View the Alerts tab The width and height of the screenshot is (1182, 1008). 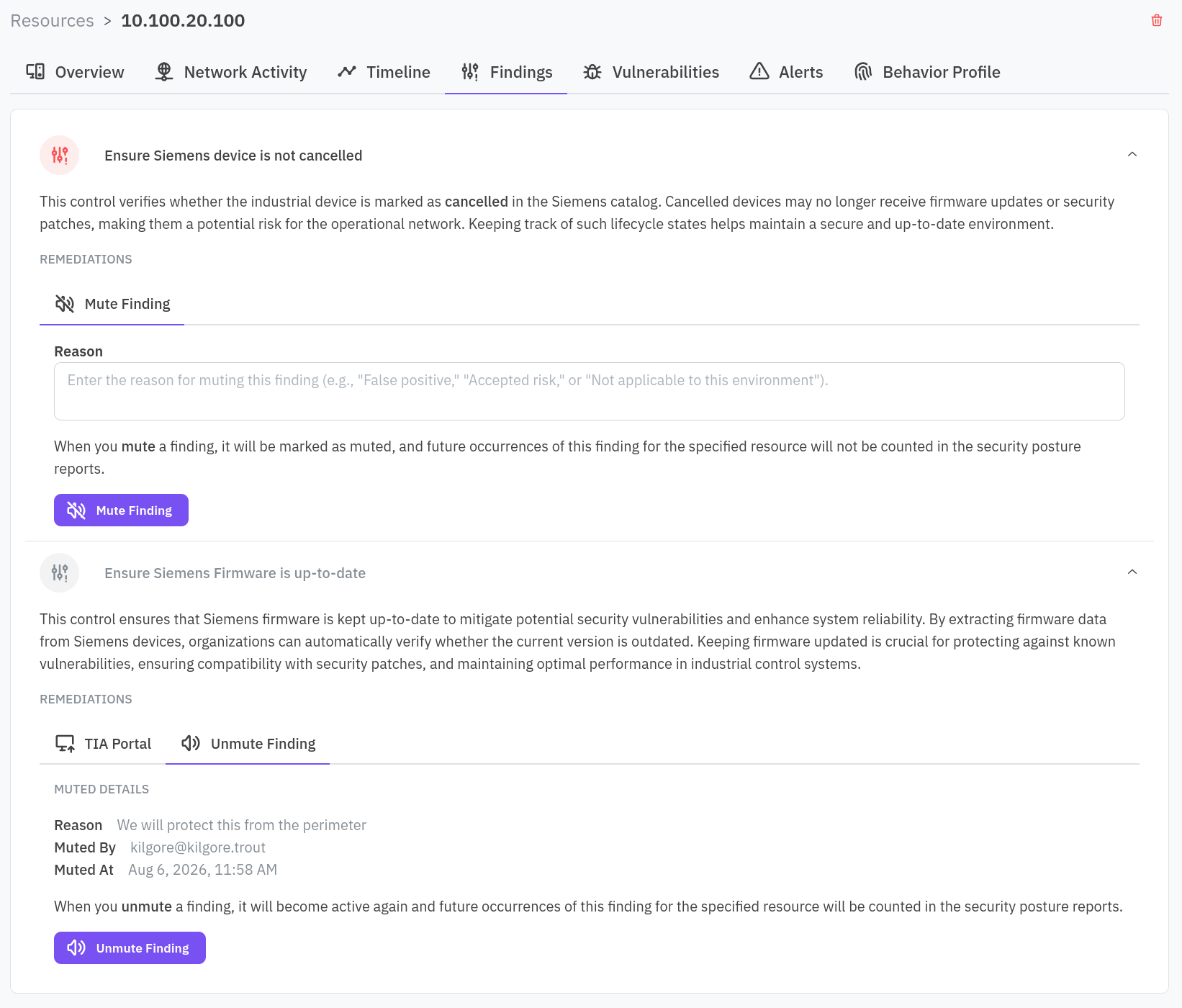(786, 72)
